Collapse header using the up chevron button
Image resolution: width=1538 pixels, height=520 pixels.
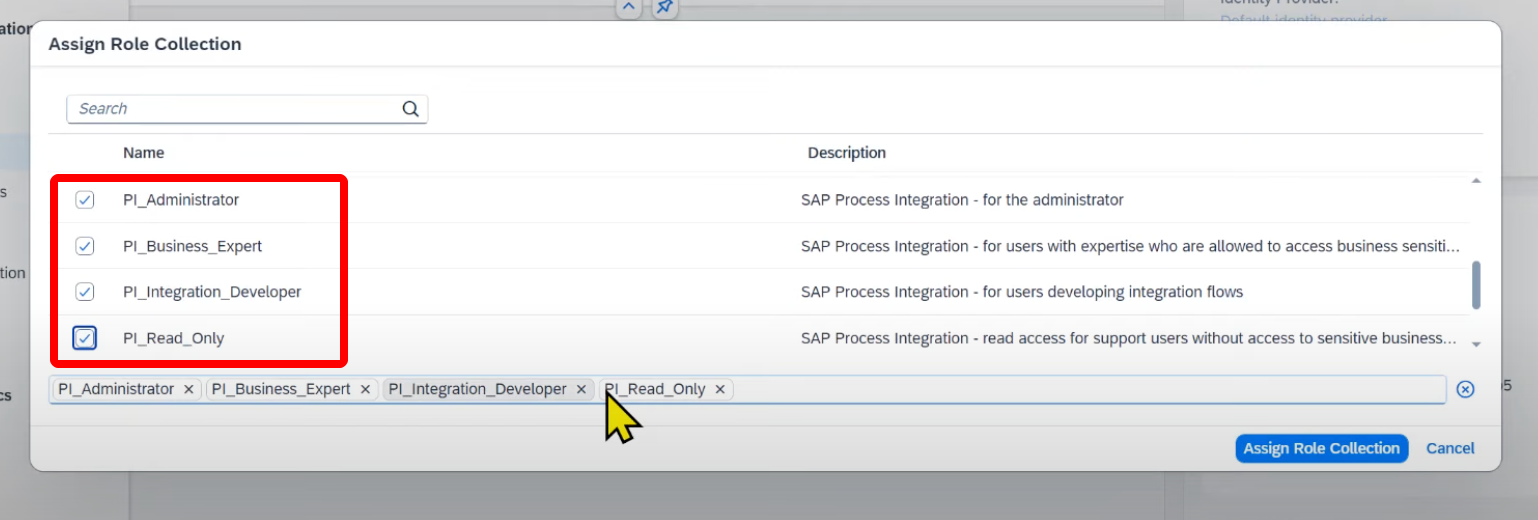628,8
